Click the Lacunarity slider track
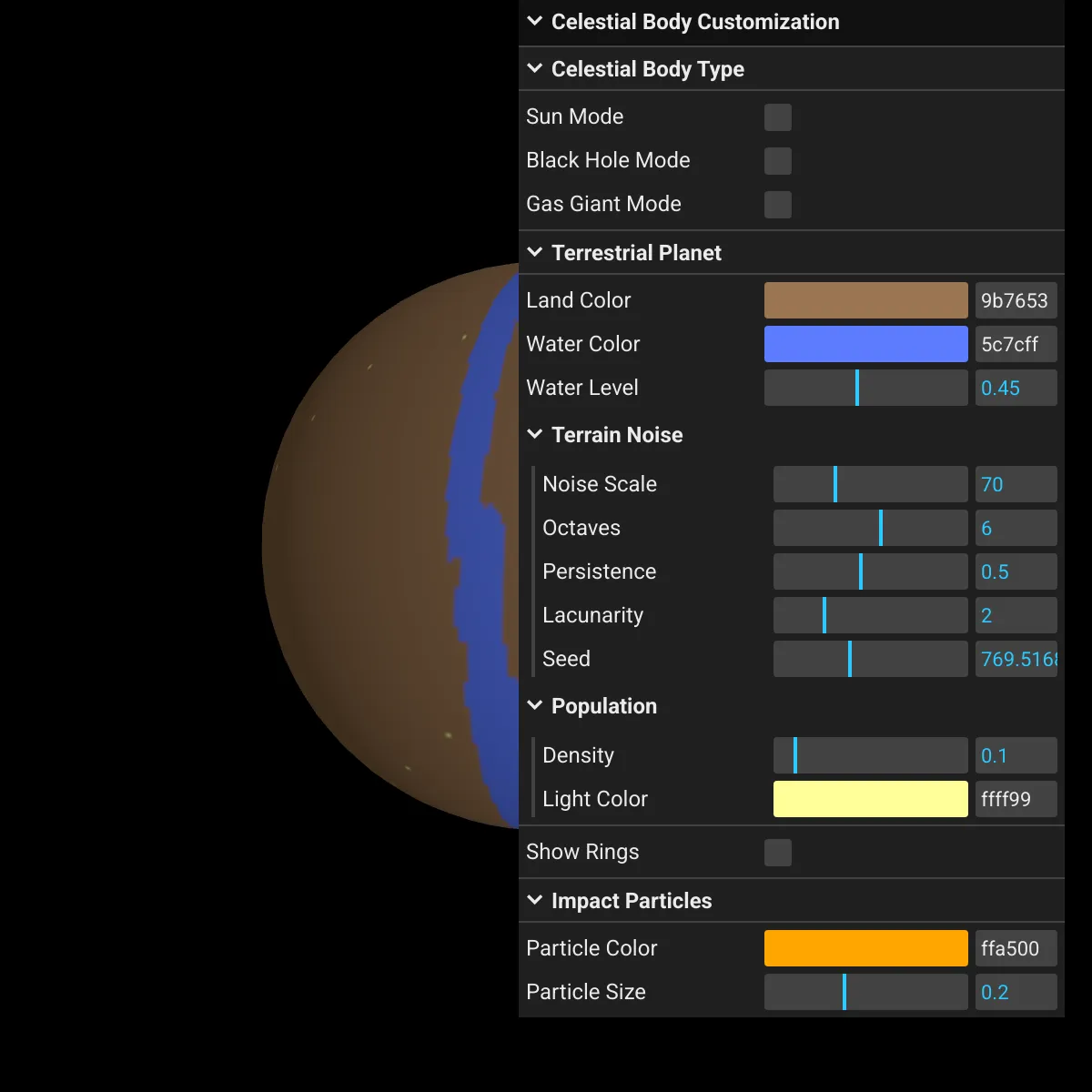The image size is (1092, 1092). click(871, 615)
